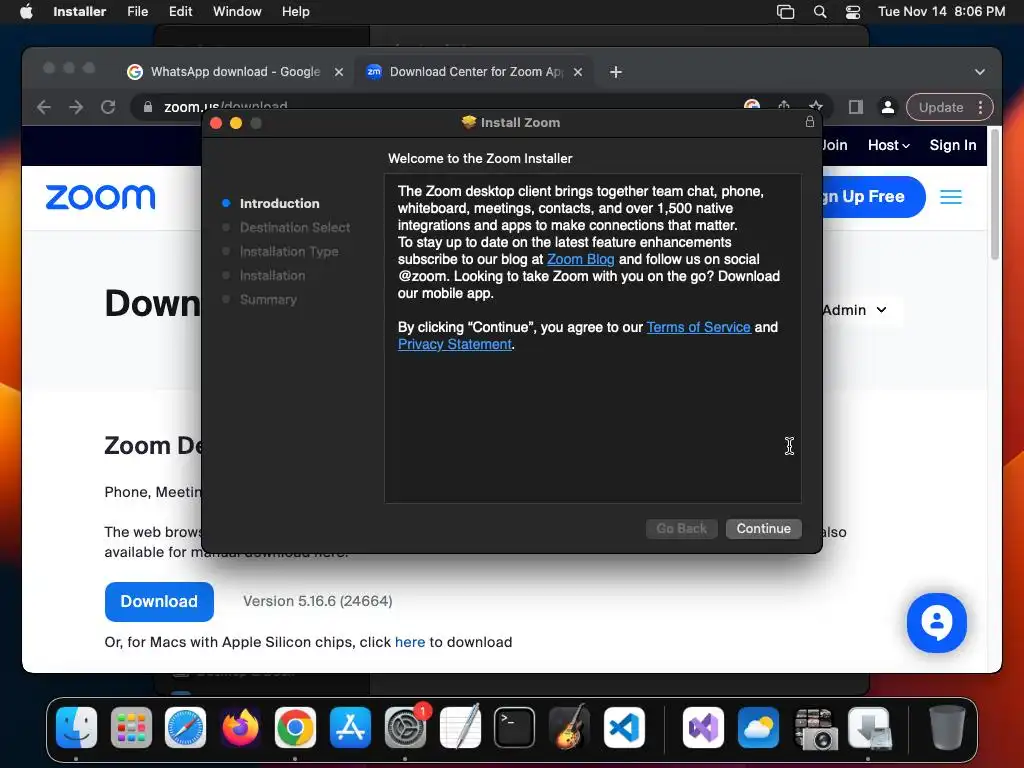
Task: Click Sign In on Zoom website
Action: point(953,145)
